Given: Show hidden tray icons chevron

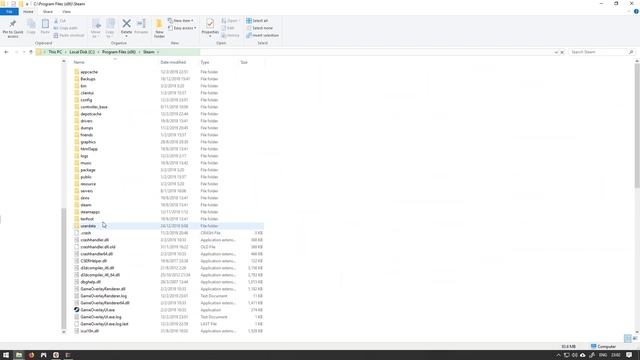Looking at the screenshot, I should click(x=558, y=355).
